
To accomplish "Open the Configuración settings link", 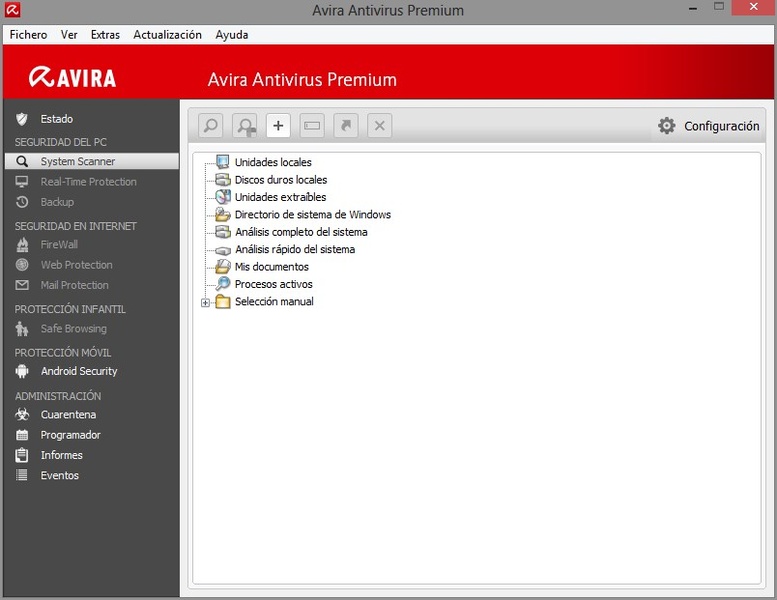I will coord(722,126).
